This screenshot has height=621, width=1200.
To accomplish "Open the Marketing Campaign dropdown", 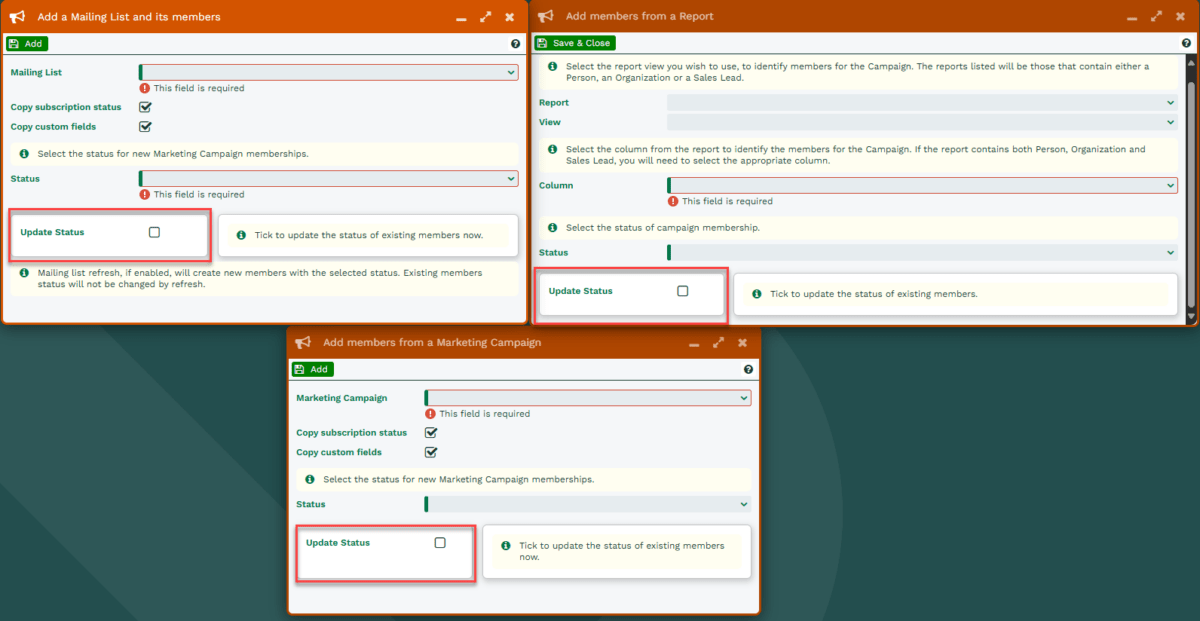I will pos(588,398).
